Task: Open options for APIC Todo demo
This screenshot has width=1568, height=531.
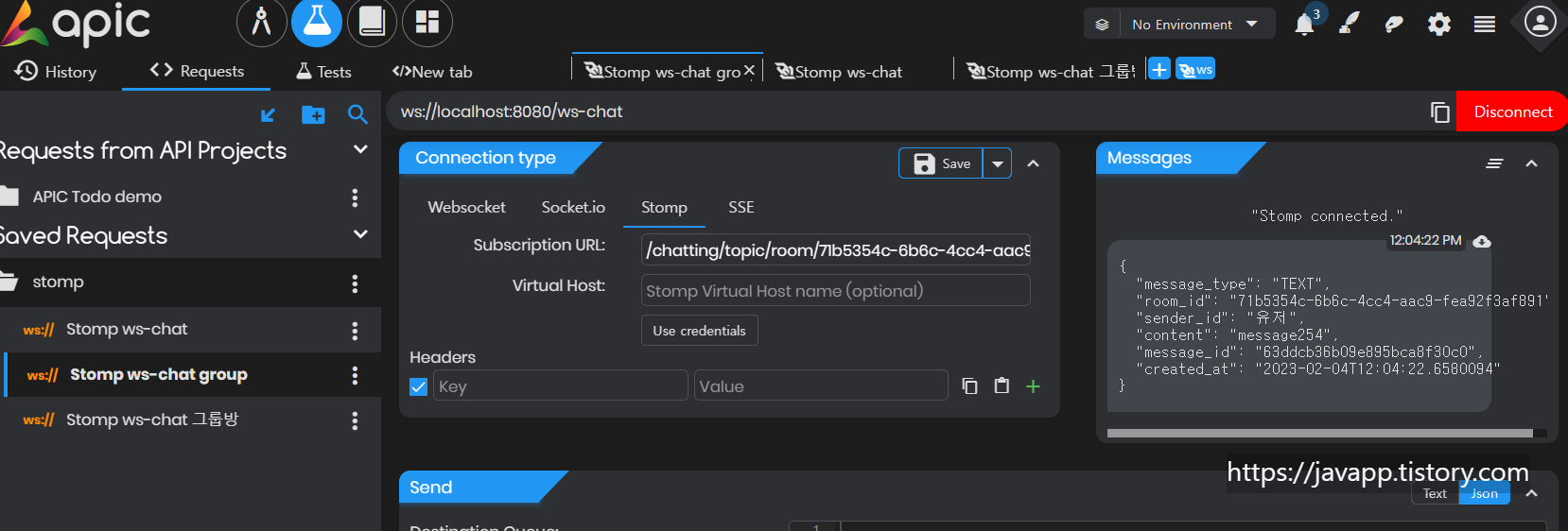Action: point(355,197)
